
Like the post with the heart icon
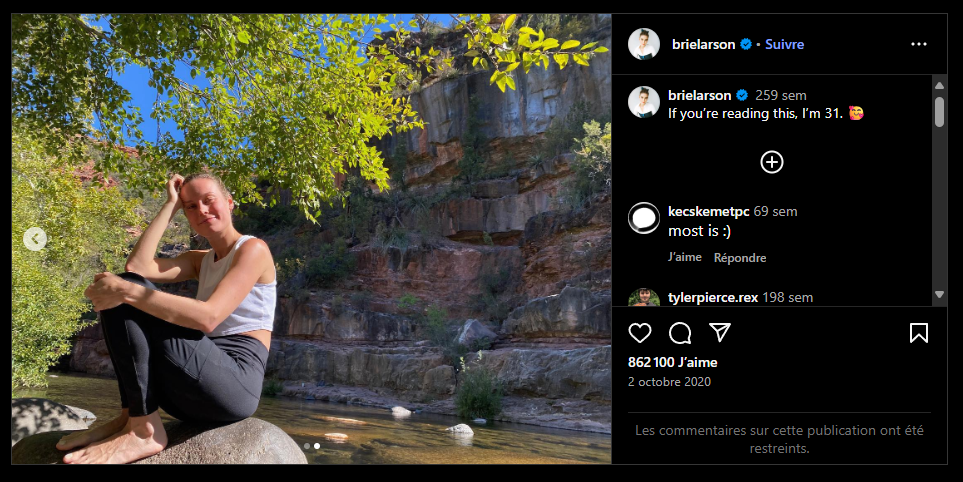(x=640, y=333)
